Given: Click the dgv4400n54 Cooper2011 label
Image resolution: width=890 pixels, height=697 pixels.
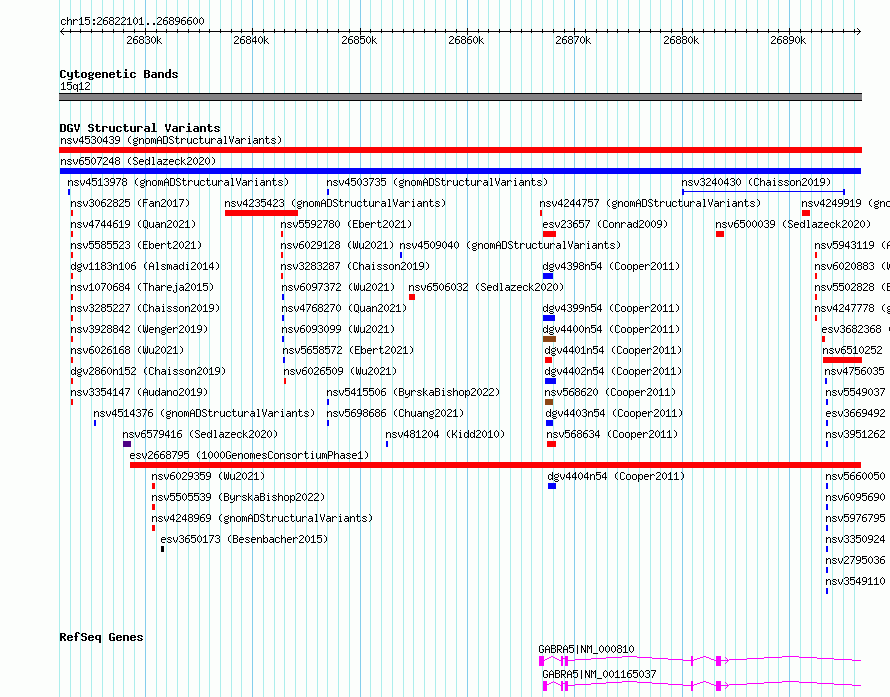Looking at the screenshot, I should 611,329.
